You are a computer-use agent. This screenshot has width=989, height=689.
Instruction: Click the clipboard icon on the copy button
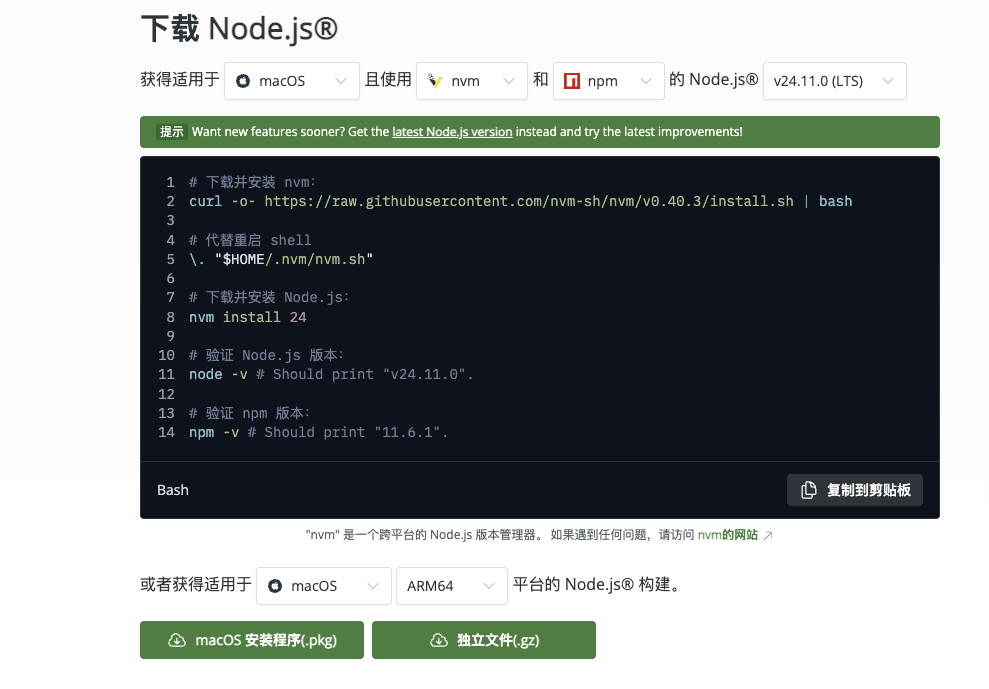tap(809, 490)
